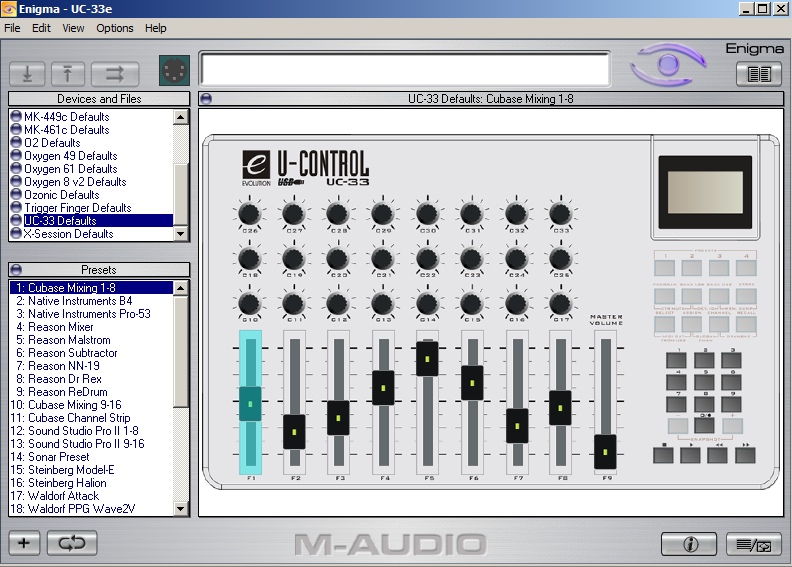Click the highlighted F1 fader handle

click(x=250, y=404)
